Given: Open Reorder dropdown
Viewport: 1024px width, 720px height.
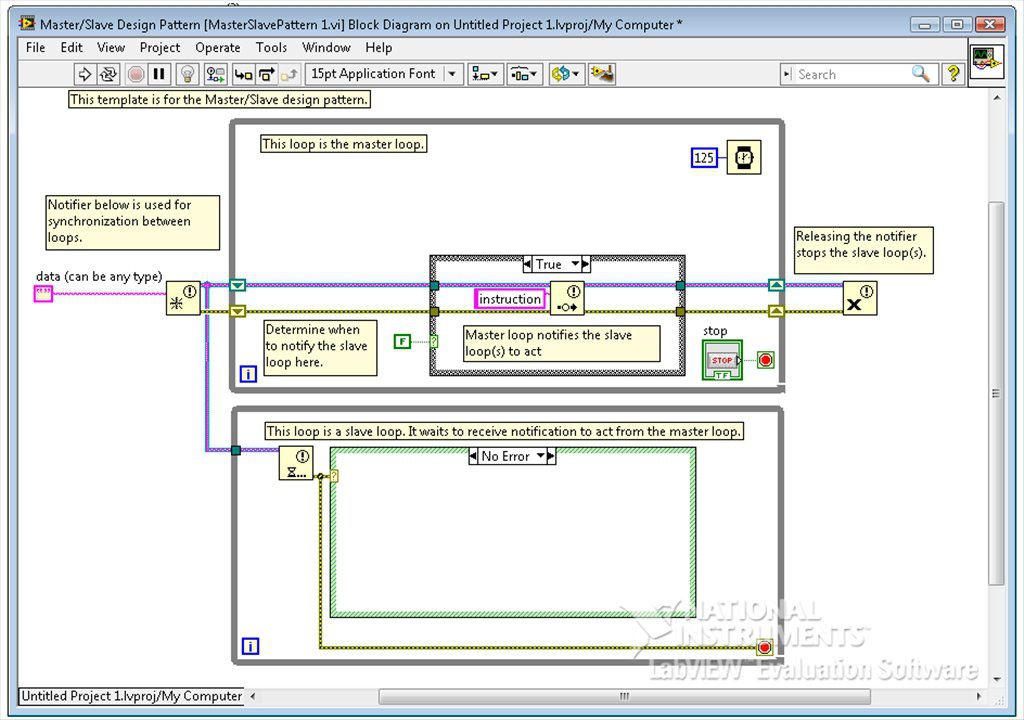Looking at the screenshot, I should pyautogui.click(x=566, y=74).
